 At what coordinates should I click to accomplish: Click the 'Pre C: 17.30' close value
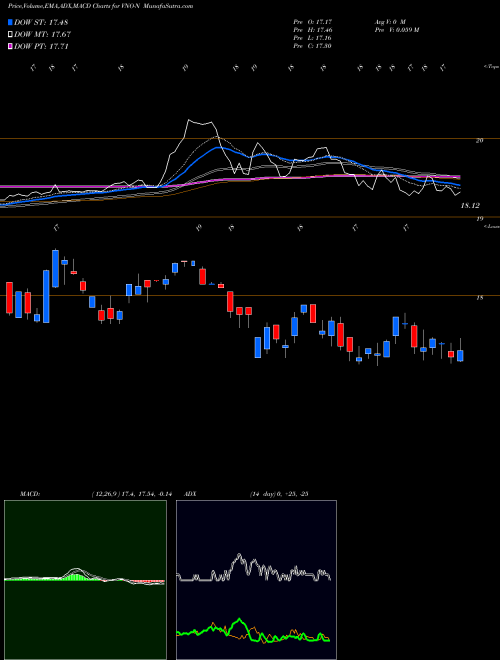coord(313,46)
